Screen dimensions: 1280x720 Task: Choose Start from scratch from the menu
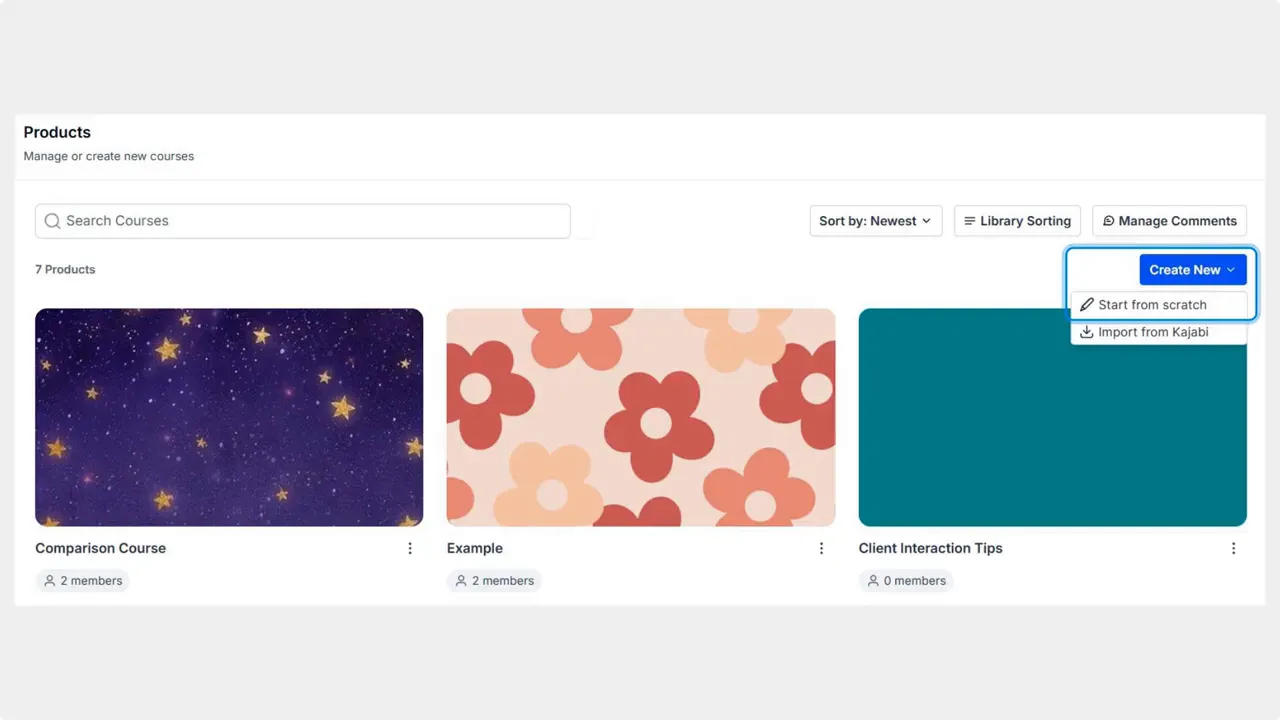click(1150, 304)
